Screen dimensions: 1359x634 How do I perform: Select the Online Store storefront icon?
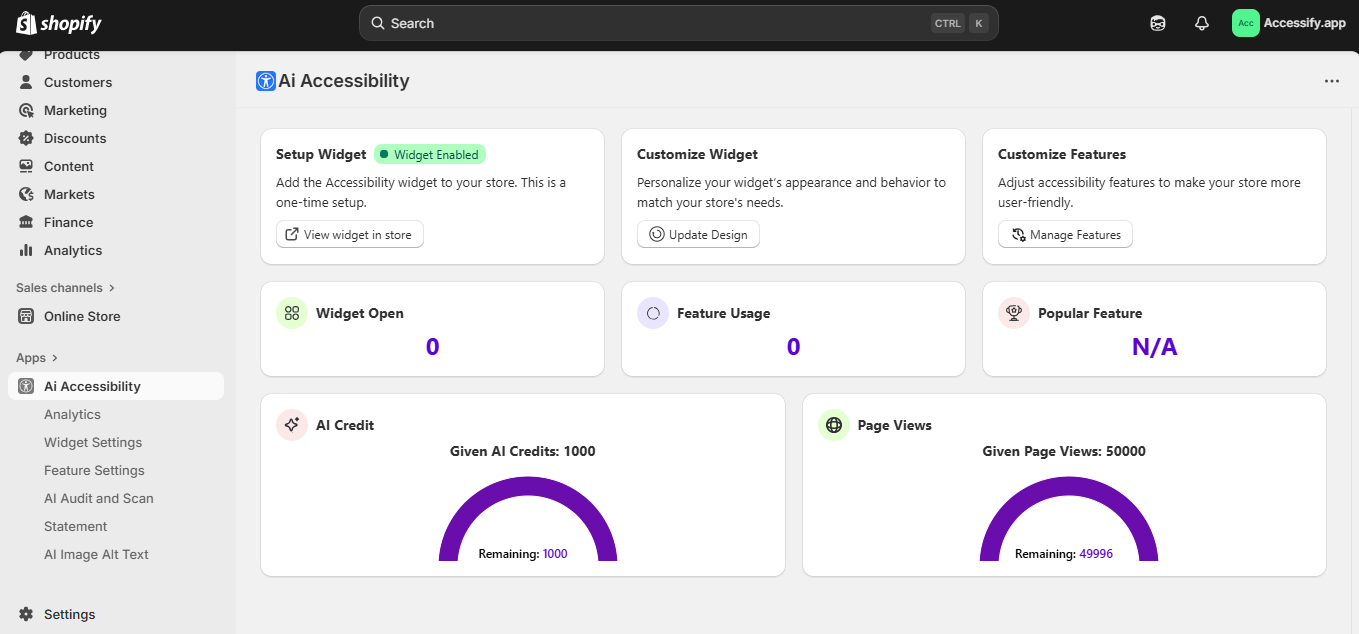click(x=24, y=316)
